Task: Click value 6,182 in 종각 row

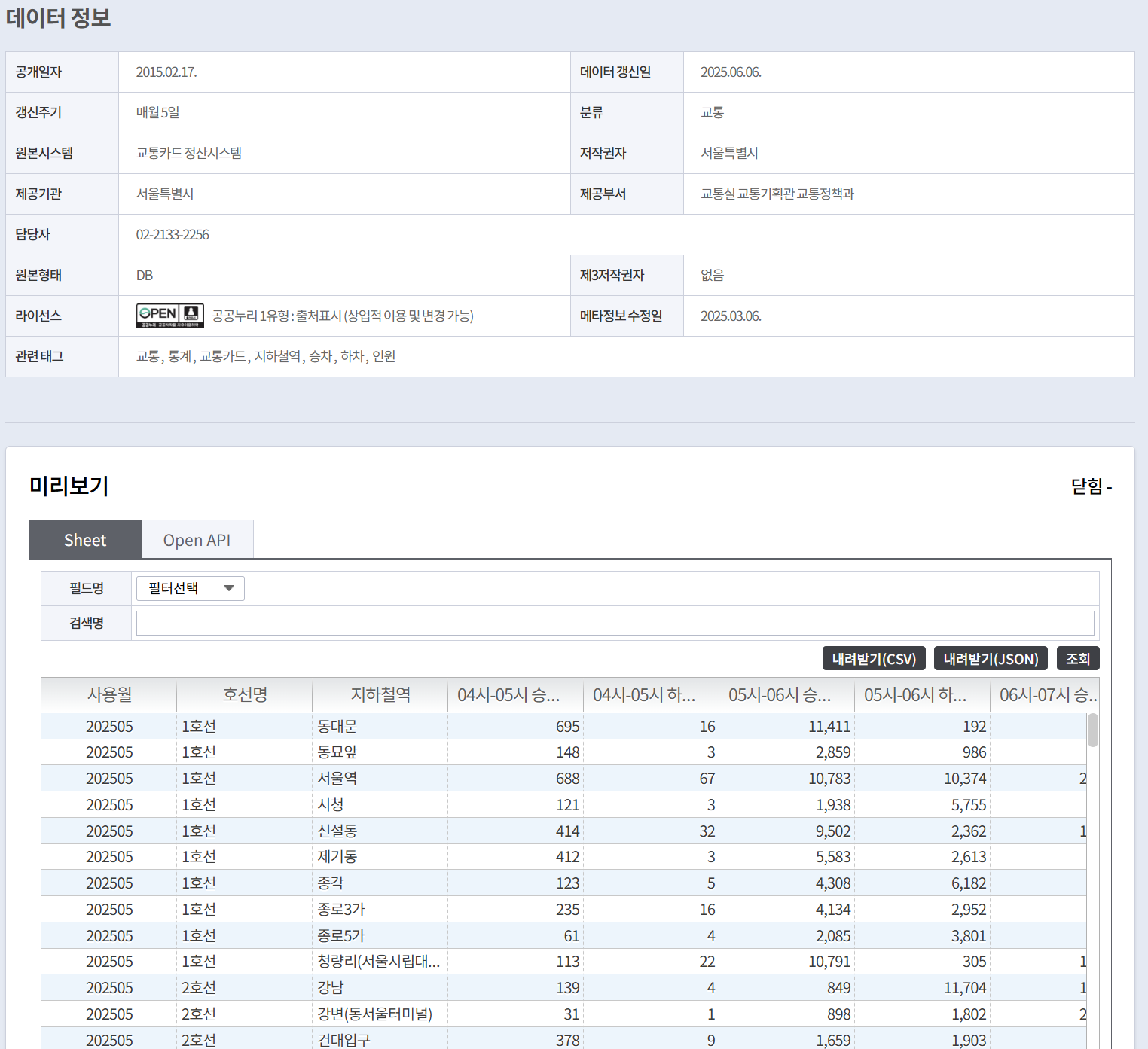Action: click(x=969, y=883)
